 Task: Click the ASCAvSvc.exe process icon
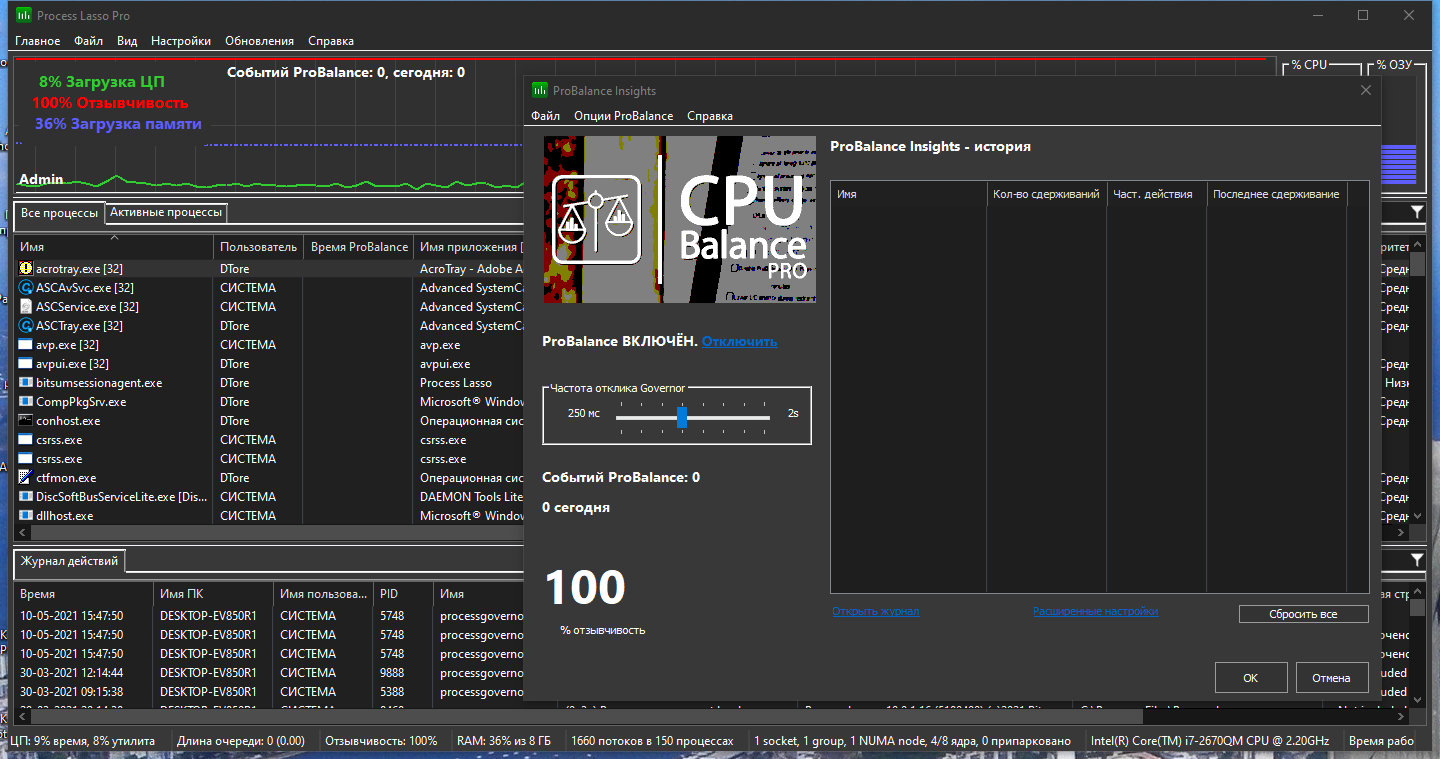tap(26, 288)
